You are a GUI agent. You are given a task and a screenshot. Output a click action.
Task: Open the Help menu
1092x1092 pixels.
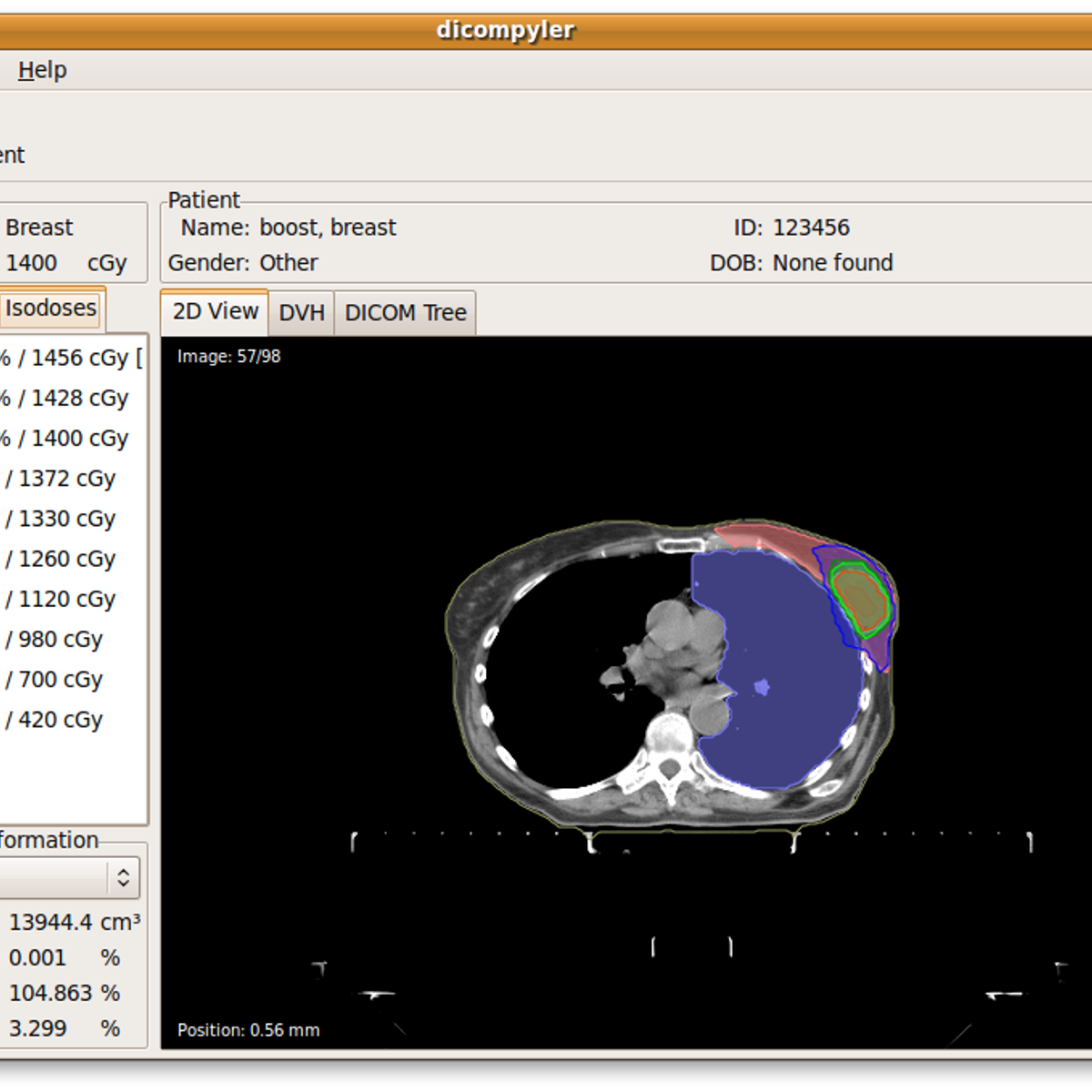[42, 70]
